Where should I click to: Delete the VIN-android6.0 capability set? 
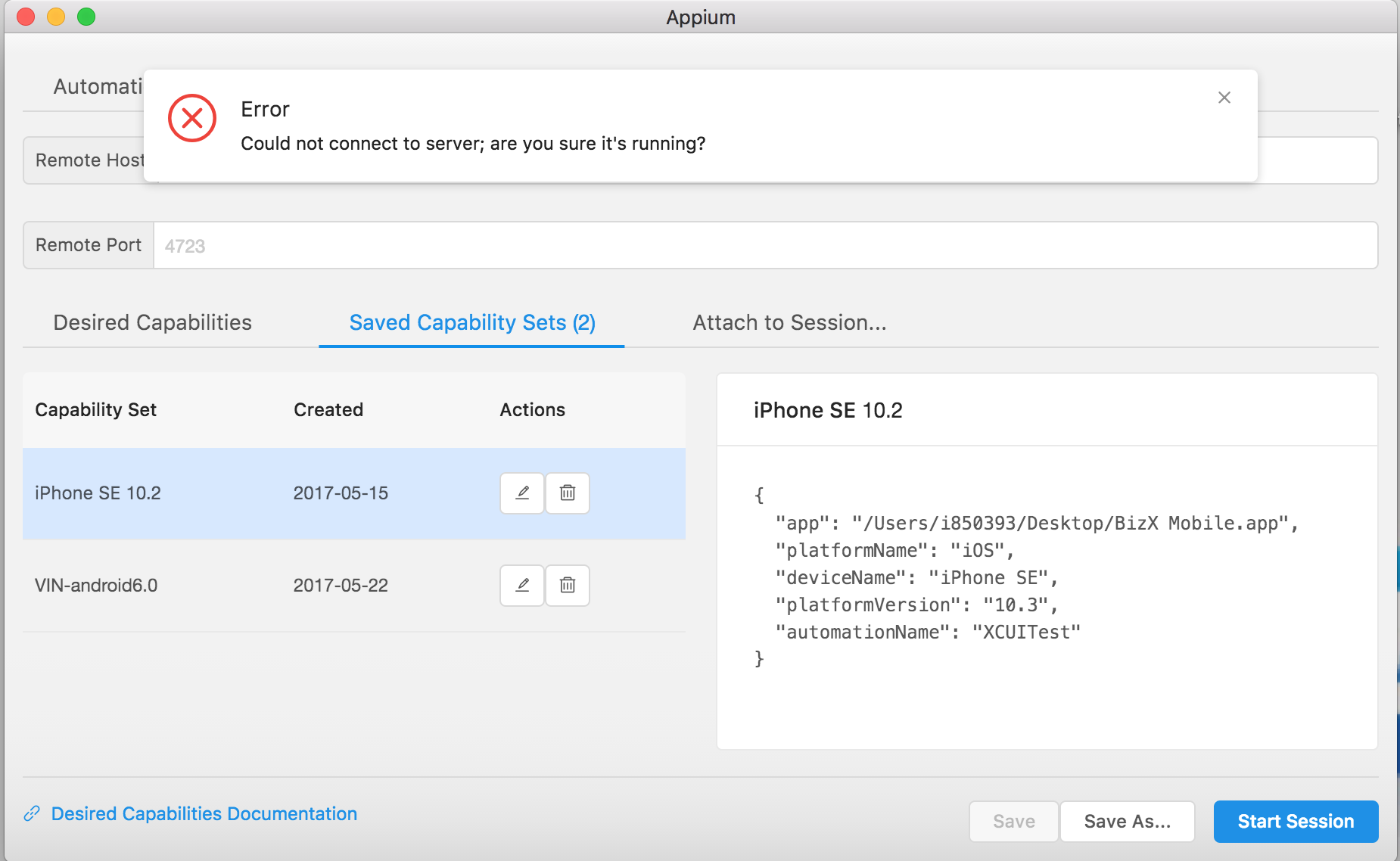coord(568,586)
